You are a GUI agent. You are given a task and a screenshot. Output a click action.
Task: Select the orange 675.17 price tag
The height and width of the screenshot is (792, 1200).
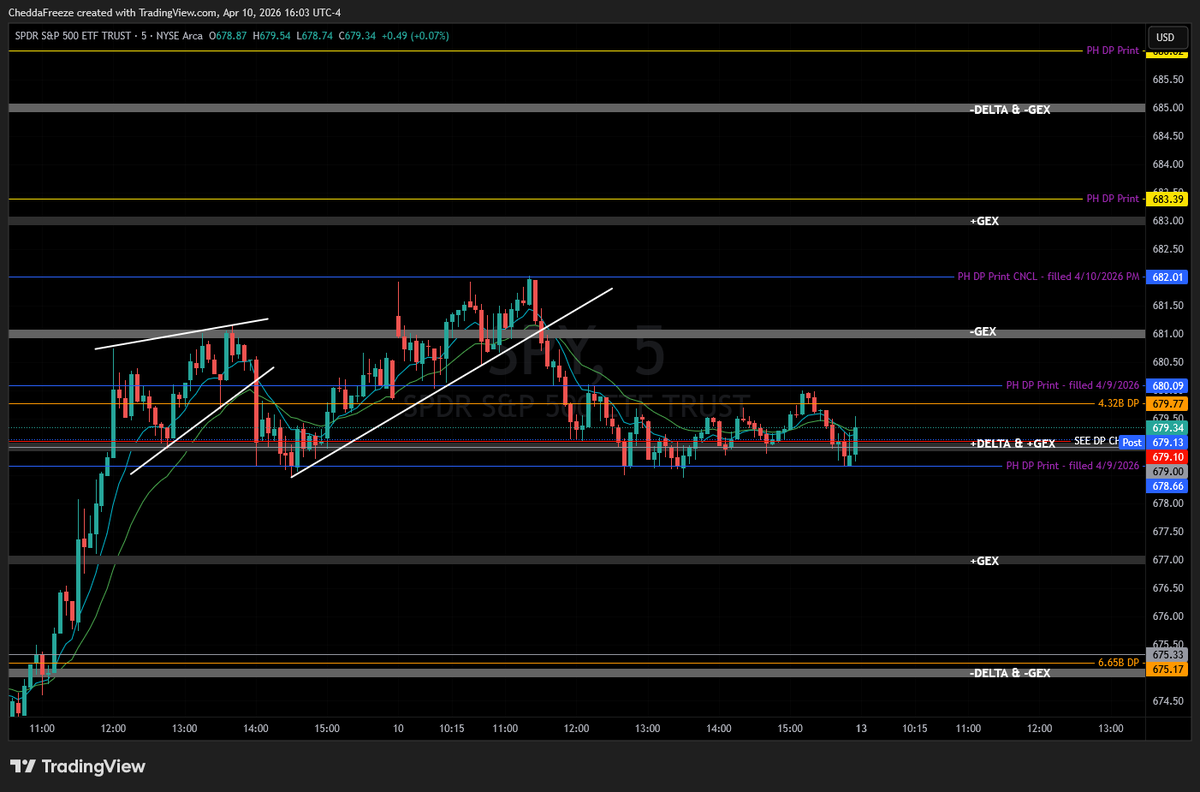(x=1167, y=669)
